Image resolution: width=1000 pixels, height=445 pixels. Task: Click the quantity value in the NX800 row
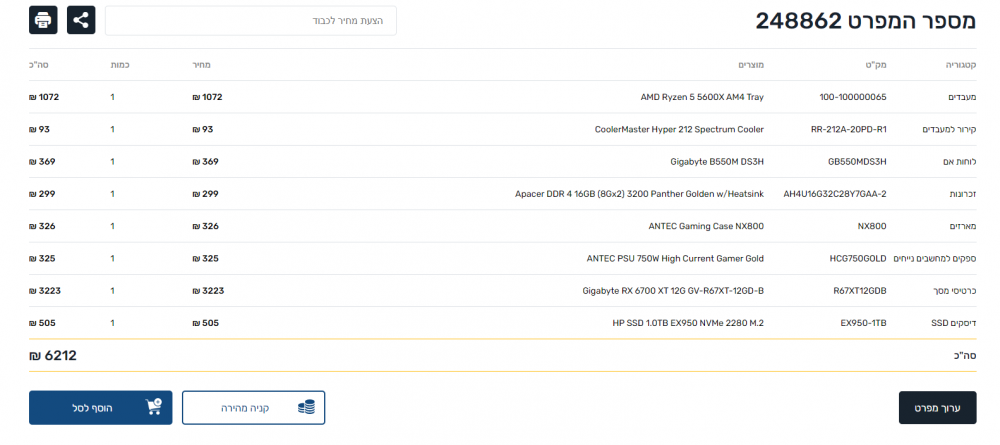click(x=113, y=226)
